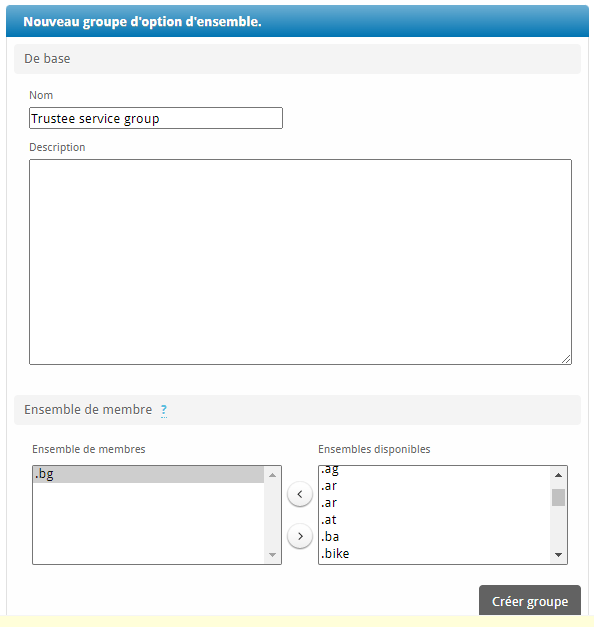Click the Créer groupe button
This screenshot has width=594, height=627.
click(530, 601)
